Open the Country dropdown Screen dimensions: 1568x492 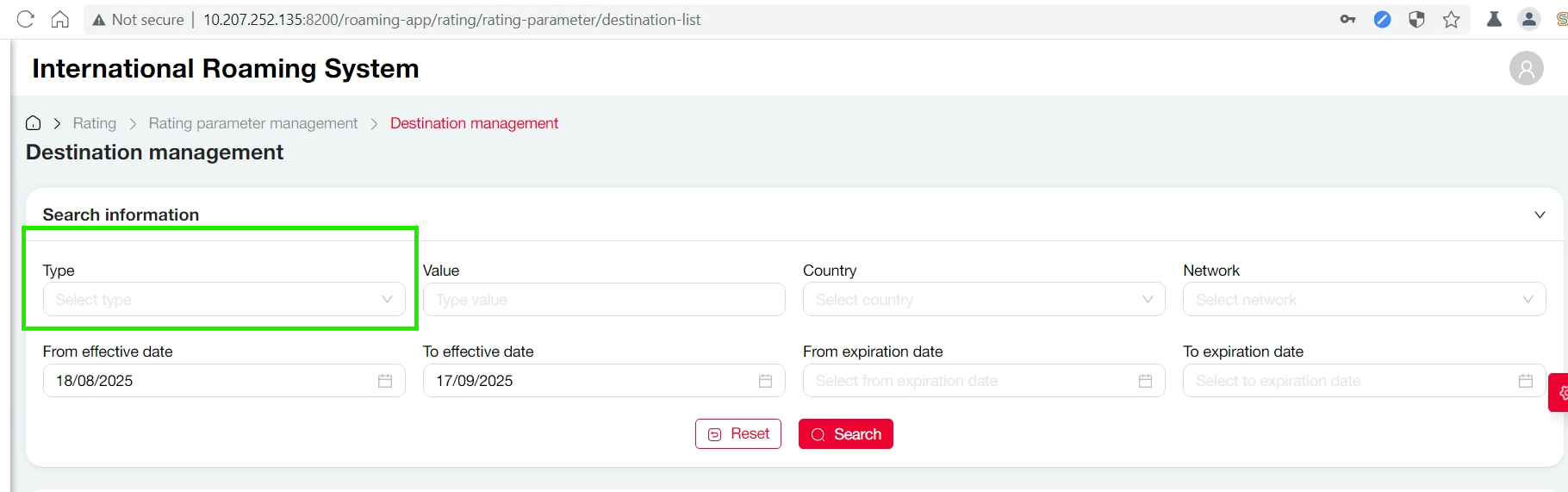[983, 300]
